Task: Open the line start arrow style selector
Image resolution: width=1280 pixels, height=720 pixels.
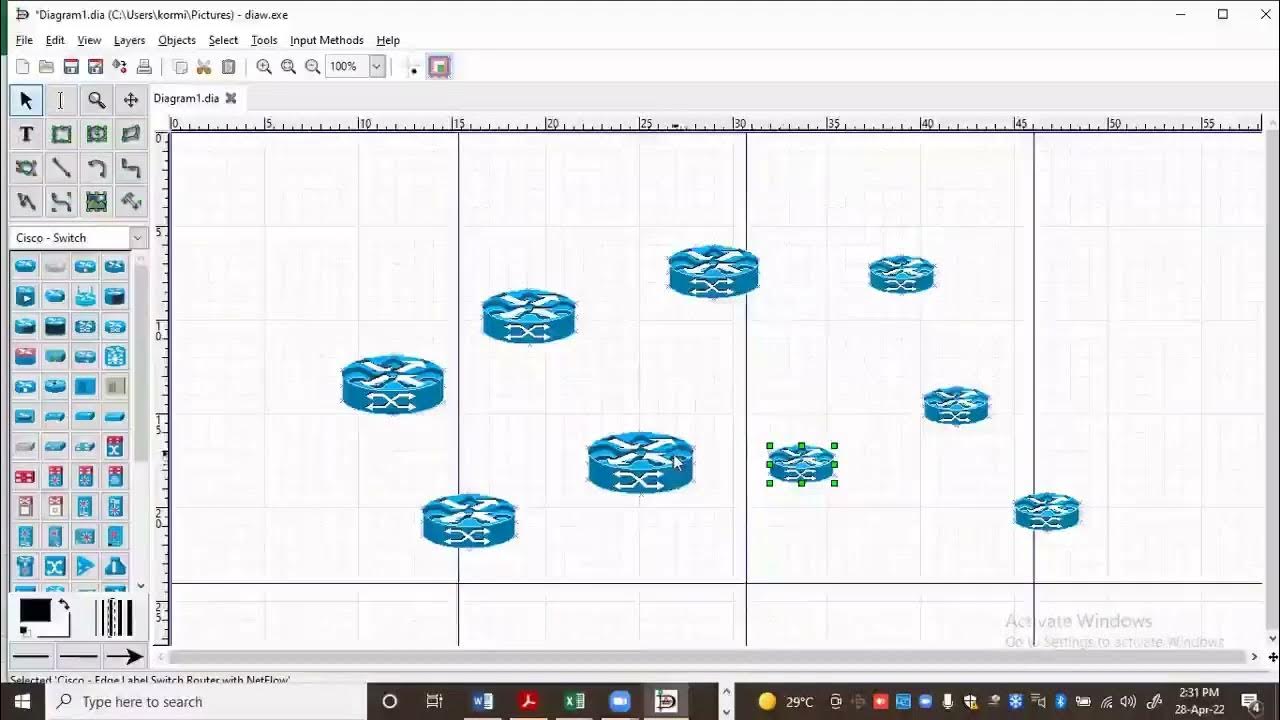Action: click(31, 656)
